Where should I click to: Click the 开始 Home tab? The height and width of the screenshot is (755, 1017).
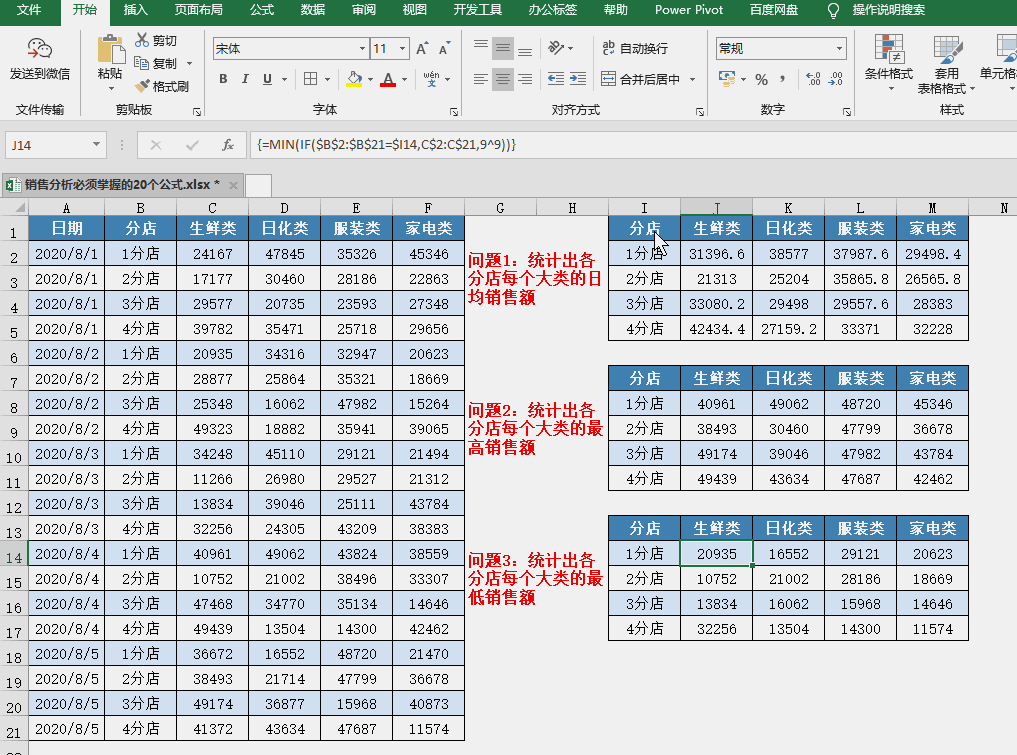[x=85, y=10]
